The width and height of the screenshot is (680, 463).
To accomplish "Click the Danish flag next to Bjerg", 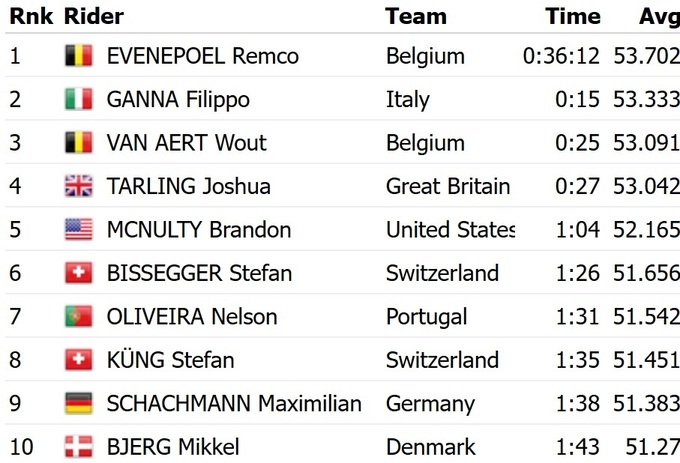I will click(x=78, y=447).
